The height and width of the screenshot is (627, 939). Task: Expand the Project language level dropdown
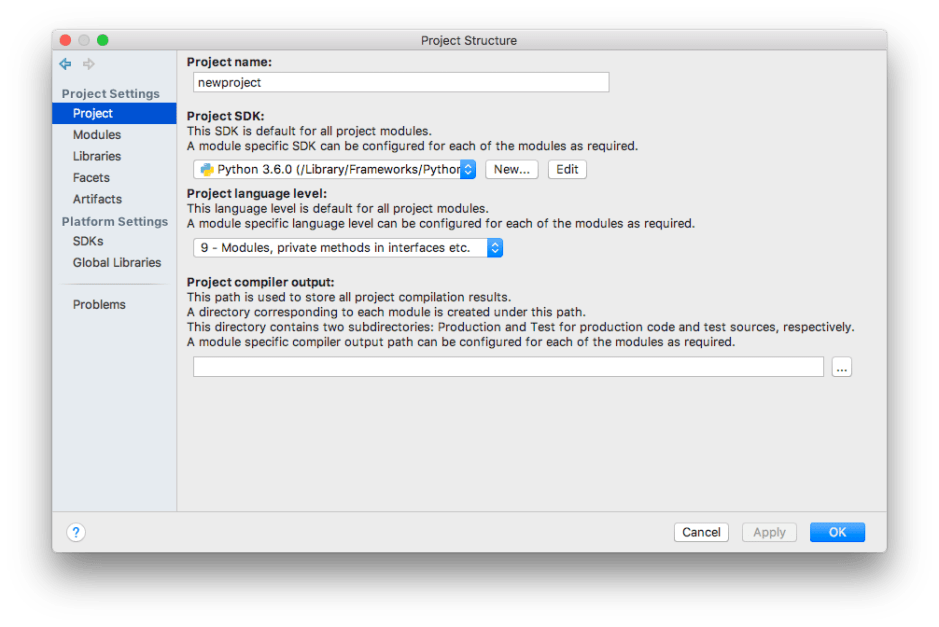pyautogui.click(x=494, y=248)
